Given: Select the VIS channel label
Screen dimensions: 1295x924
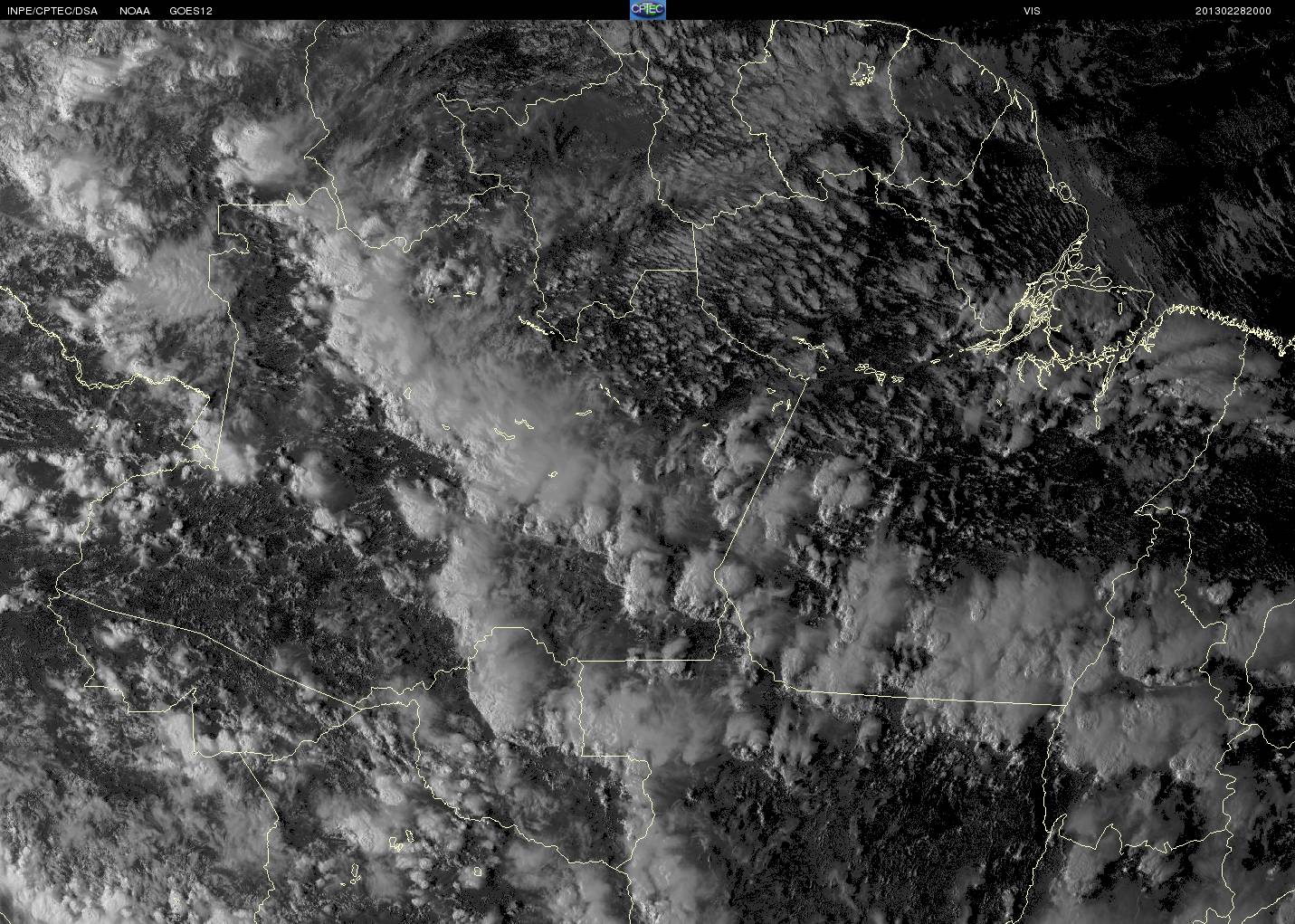Looking at the screenshot, I should [x=1032, y=11].
